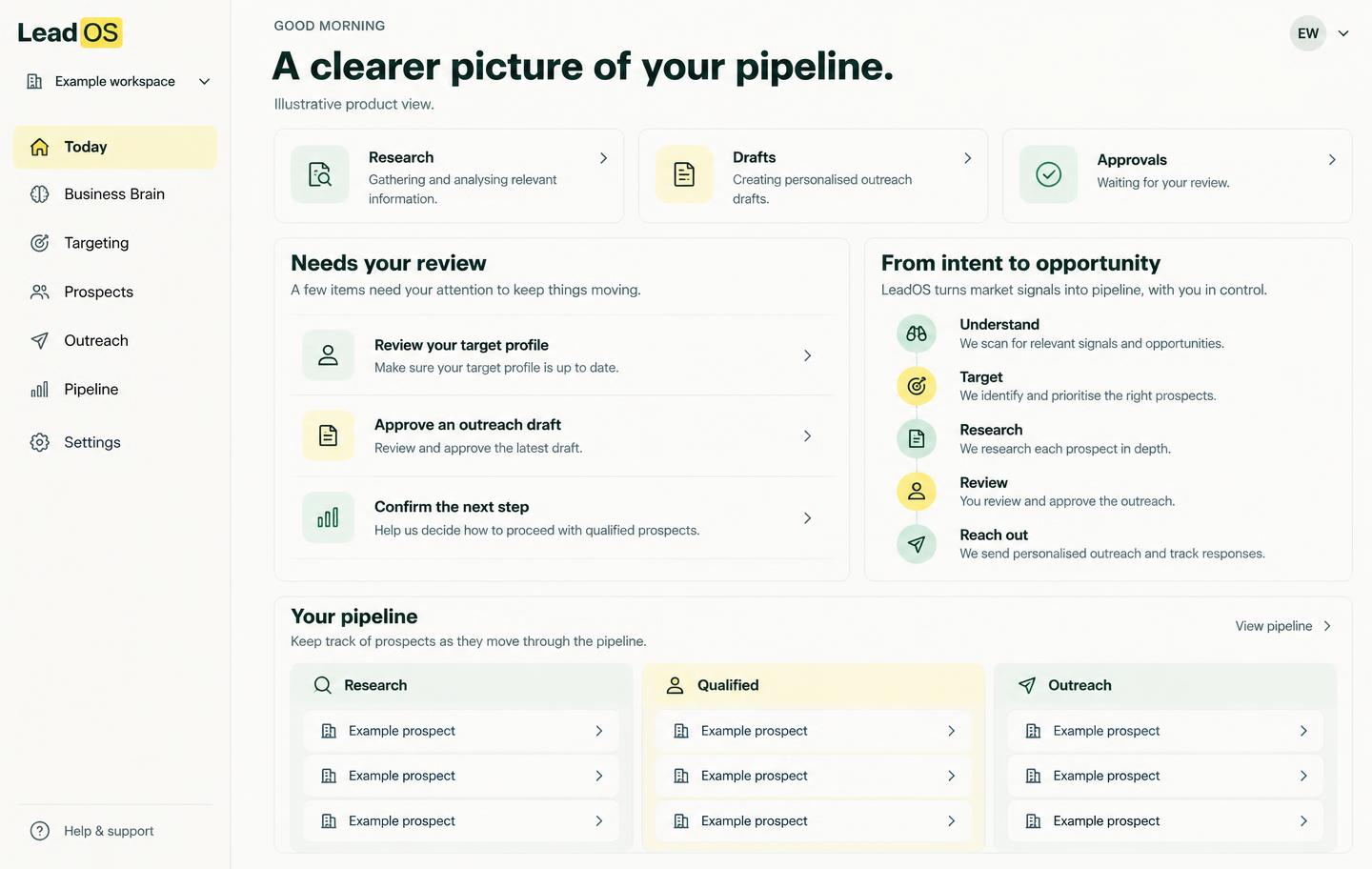Navigate to Targeting in sidebar

(x=115, y=243)
